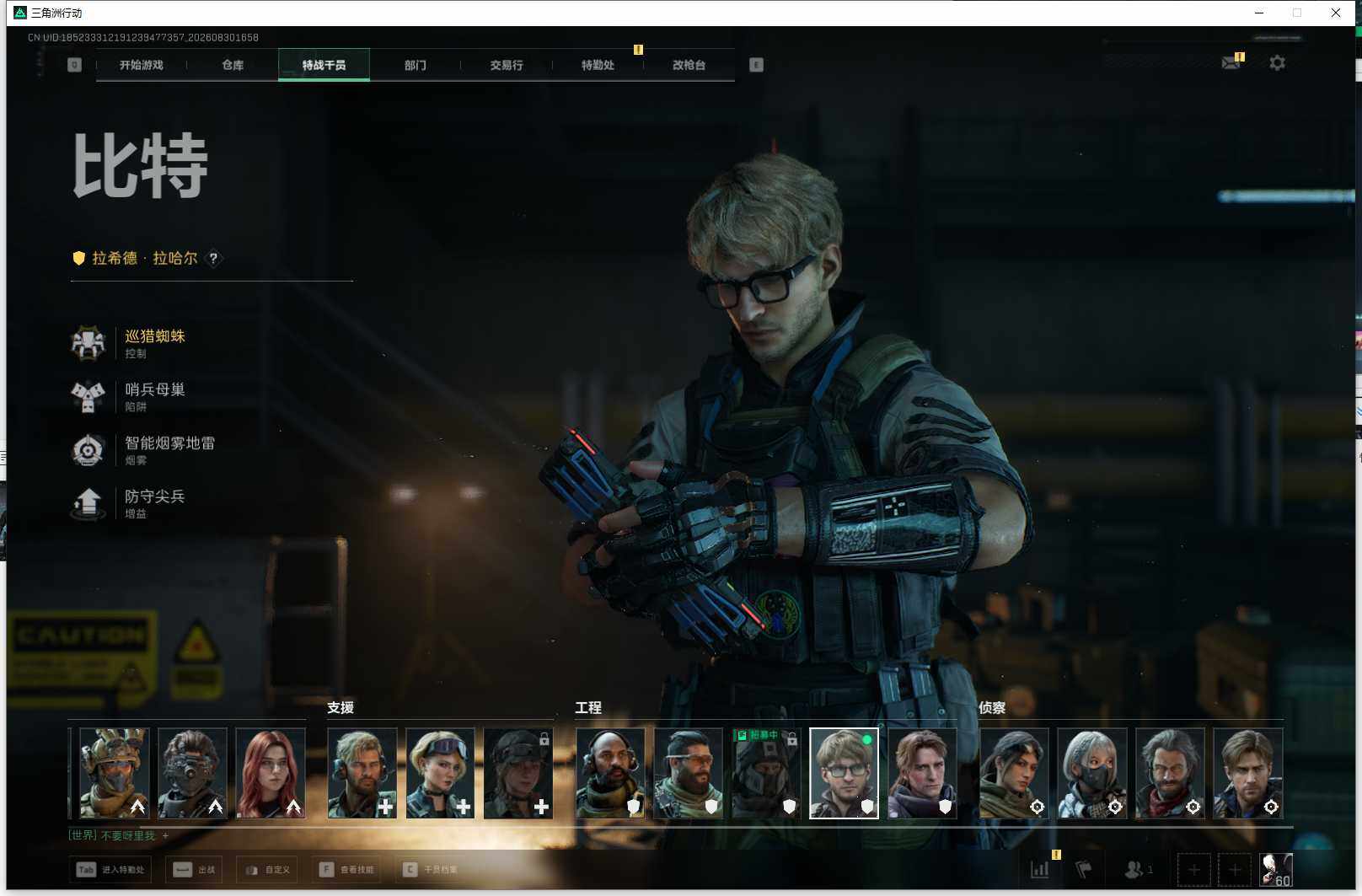Open the settings gear icon
The width and height of the screenshot is (1362, 896).
pos(1277,63)
